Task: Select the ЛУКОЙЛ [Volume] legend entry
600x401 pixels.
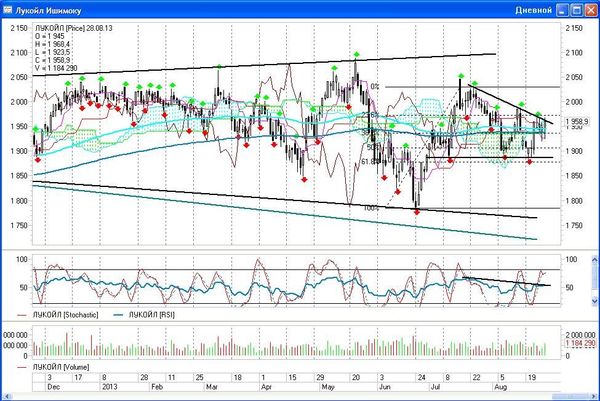Action: tap(53, 367)
